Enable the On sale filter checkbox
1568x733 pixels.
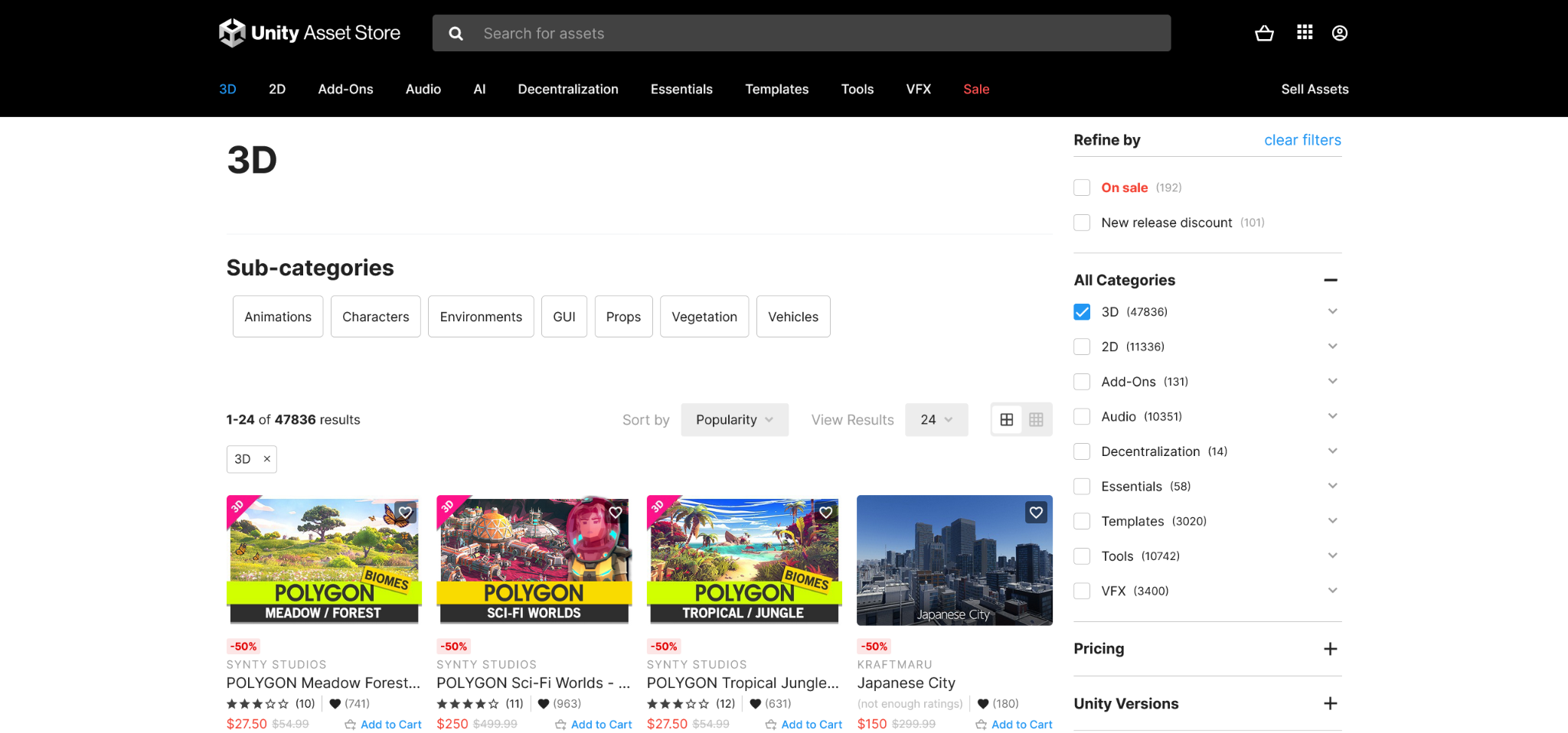click(x=1082, y=187)
